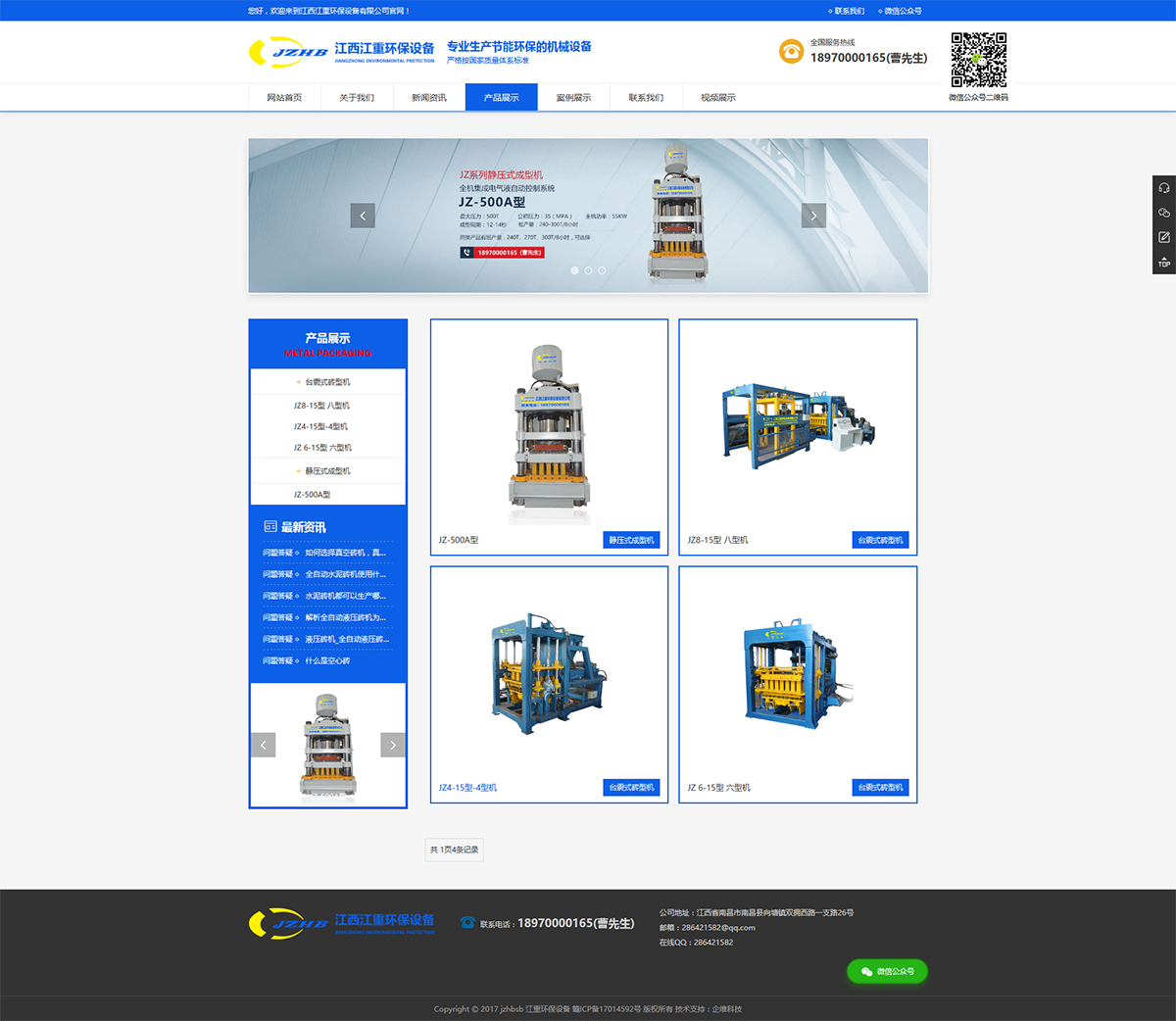Click the TOP back-to-top icon

1163,262
